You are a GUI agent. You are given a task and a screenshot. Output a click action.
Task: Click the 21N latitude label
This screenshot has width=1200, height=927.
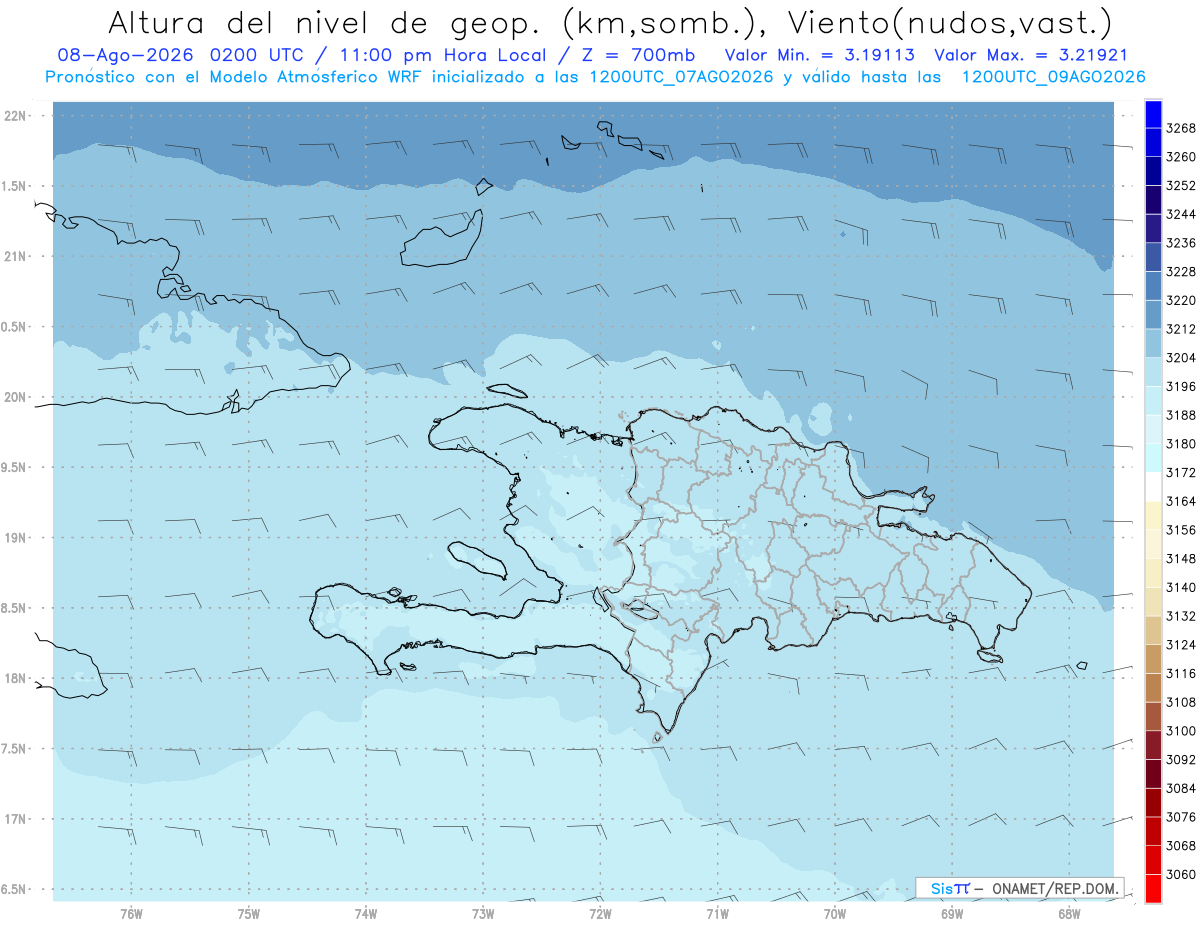click(15, 256)
